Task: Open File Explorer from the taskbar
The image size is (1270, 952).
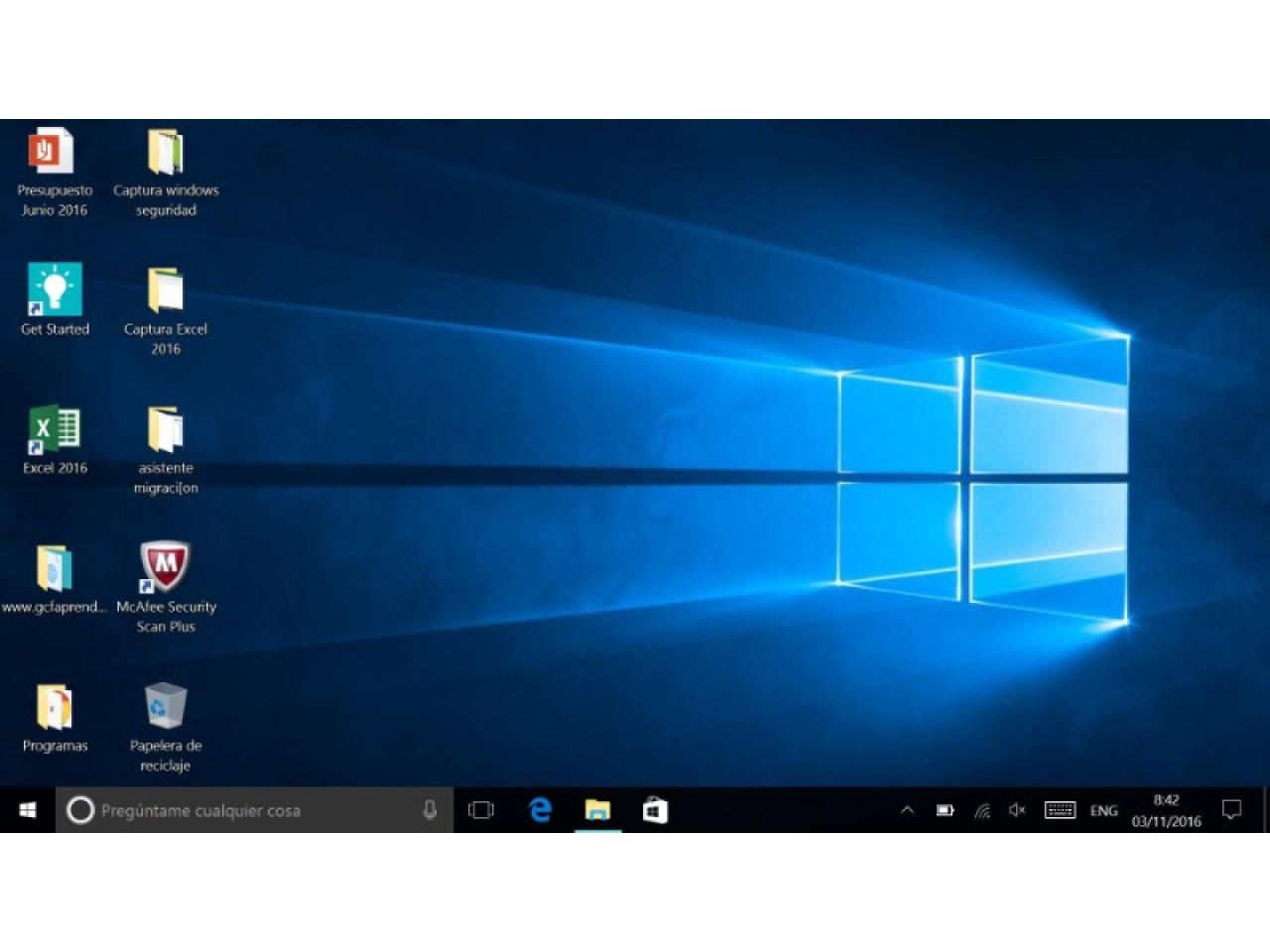Action: coord(597,810)
